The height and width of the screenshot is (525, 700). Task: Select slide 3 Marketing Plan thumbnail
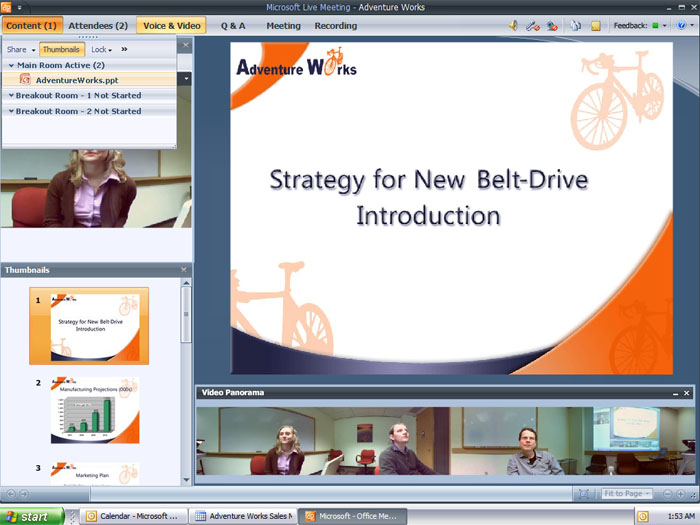point(95,475)
